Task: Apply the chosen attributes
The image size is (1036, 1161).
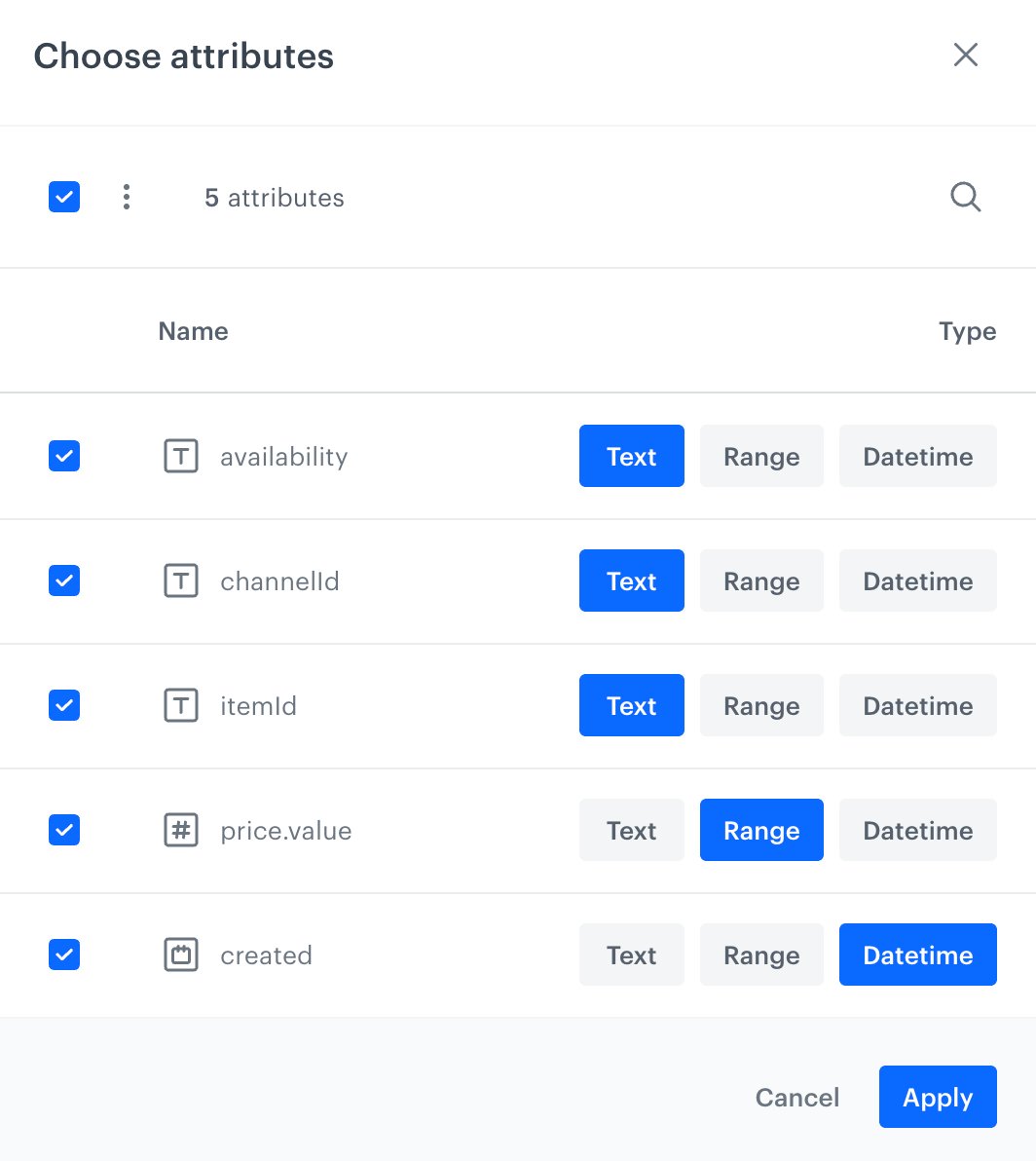Action: [937, 1097]
